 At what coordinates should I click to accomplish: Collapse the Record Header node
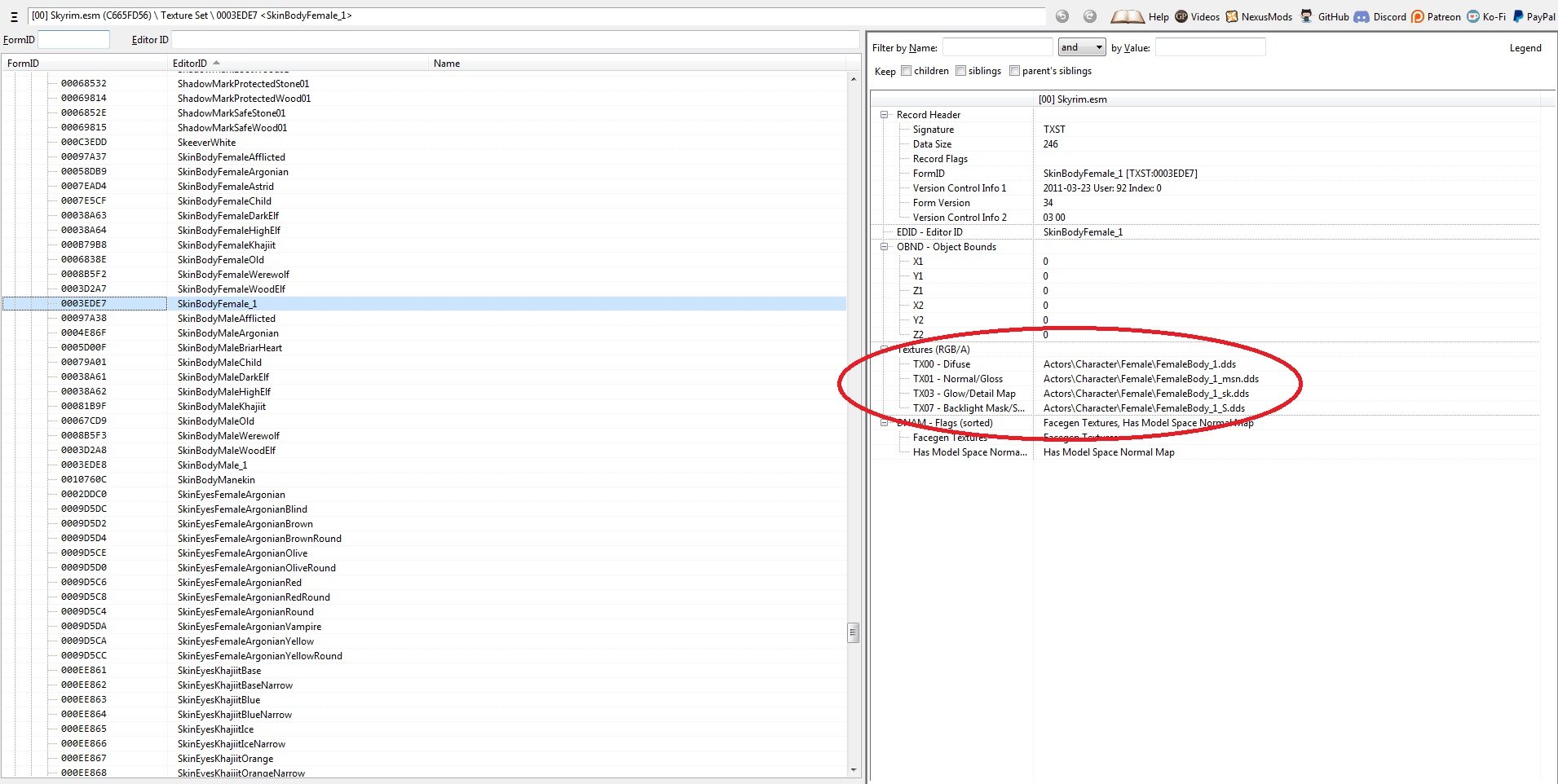point(885,115)
